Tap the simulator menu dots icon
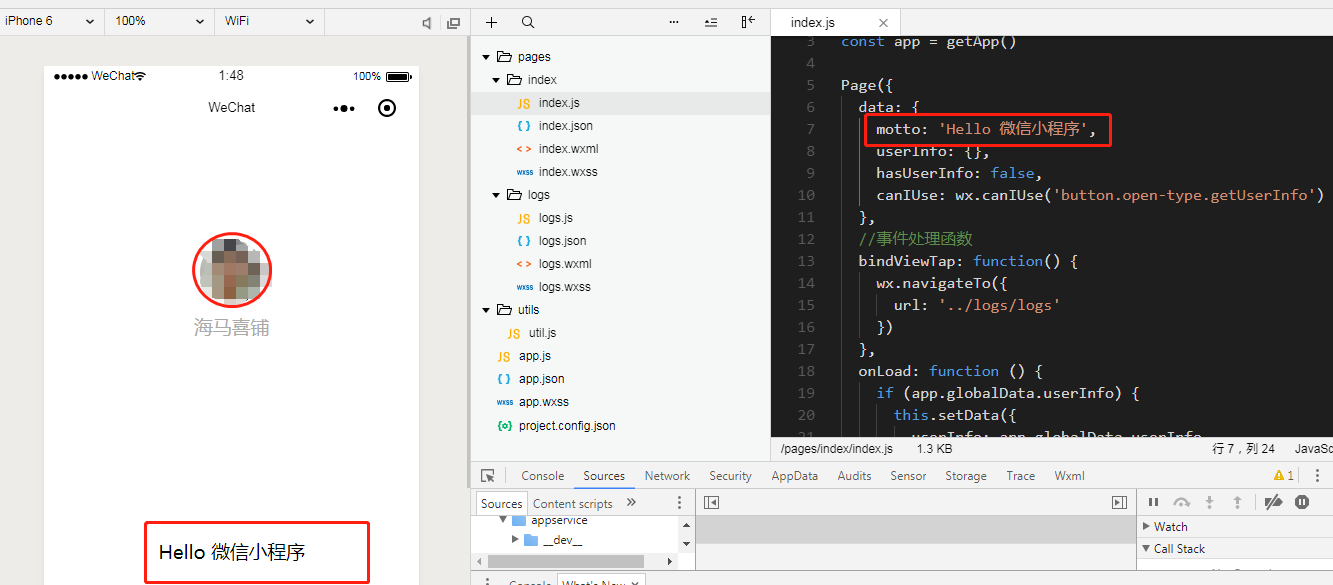The image size is (1333, 585). tap(344, 108)
